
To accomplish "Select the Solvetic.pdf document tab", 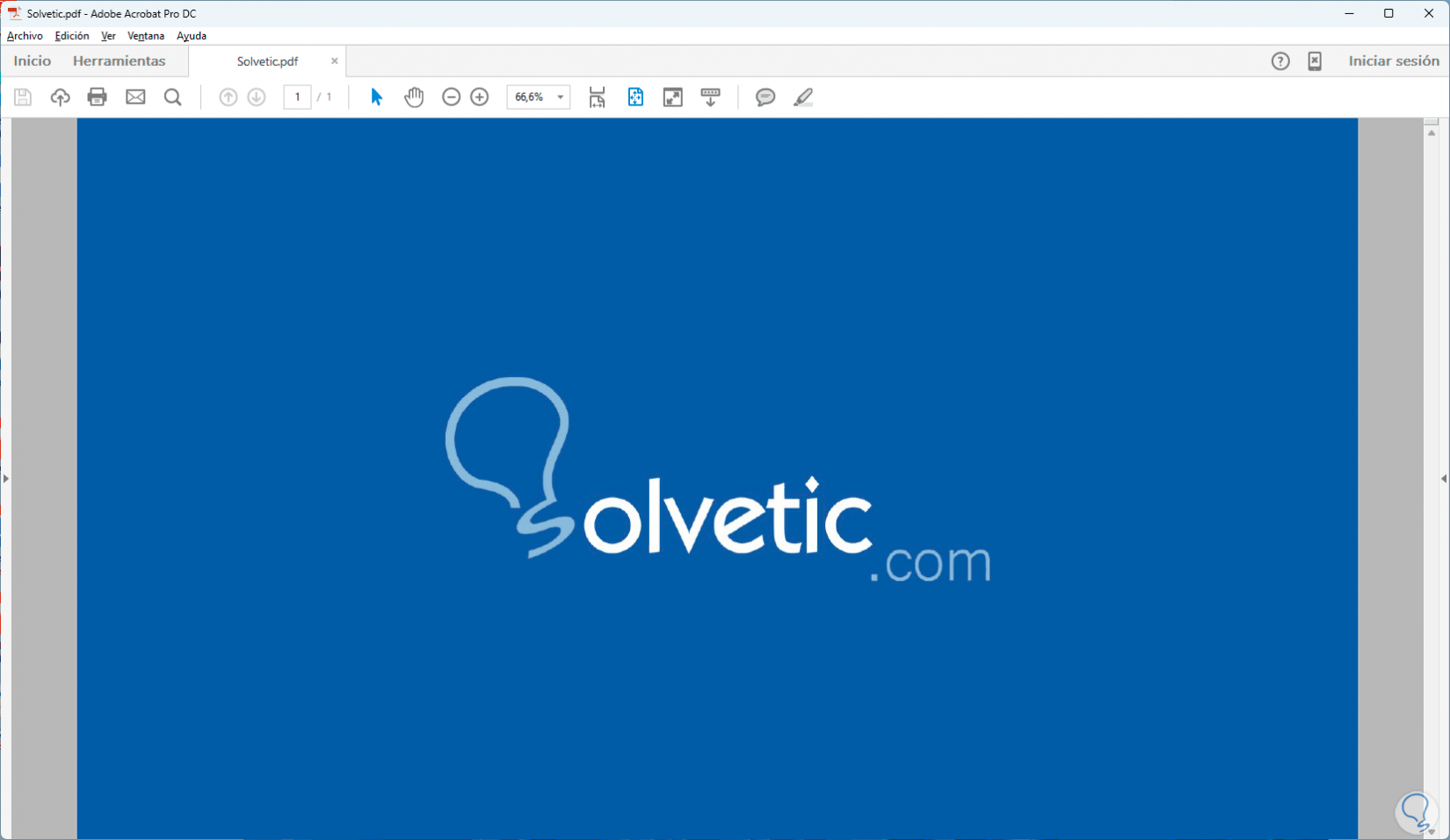I will point(267,62).
